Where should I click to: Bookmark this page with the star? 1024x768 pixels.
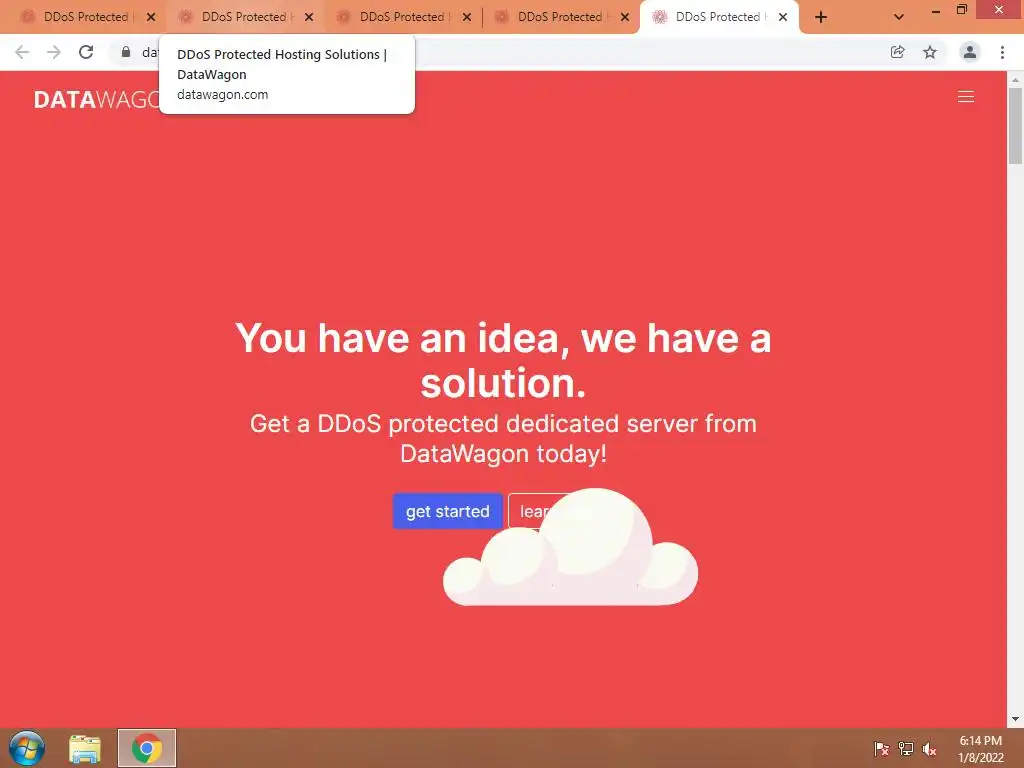click(930, 52)
